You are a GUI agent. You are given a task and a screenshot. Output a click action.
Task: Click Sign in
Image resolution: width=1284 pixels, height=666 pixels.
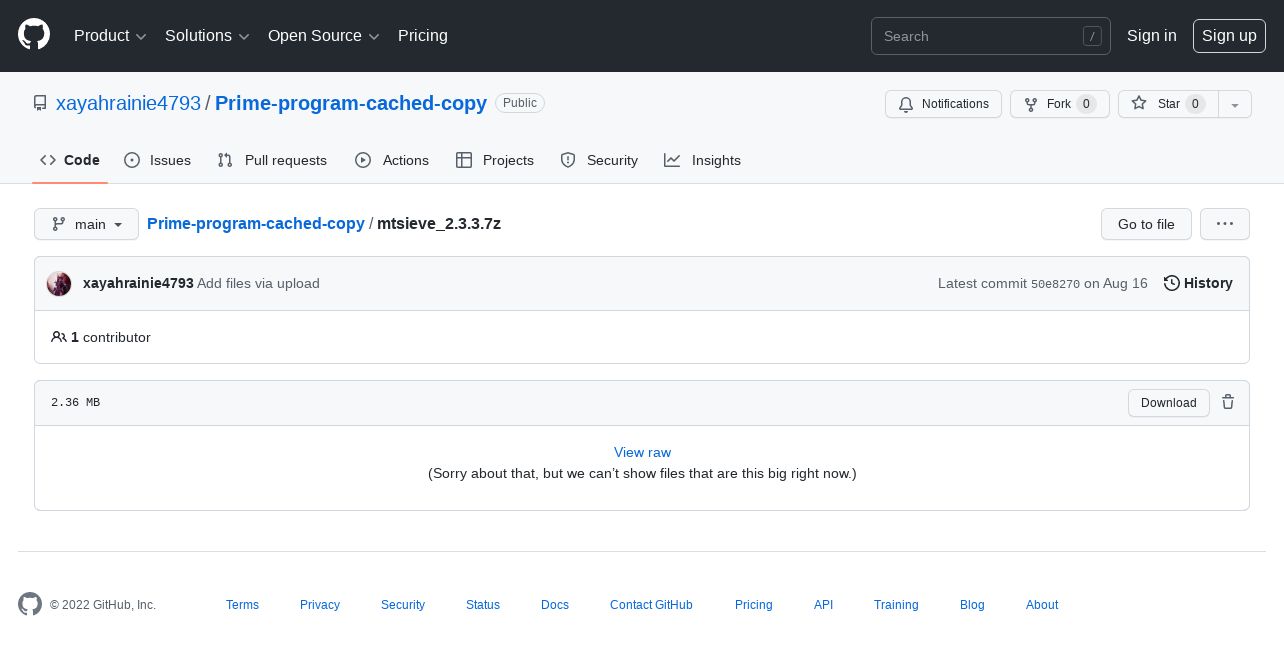point(1152,35)
